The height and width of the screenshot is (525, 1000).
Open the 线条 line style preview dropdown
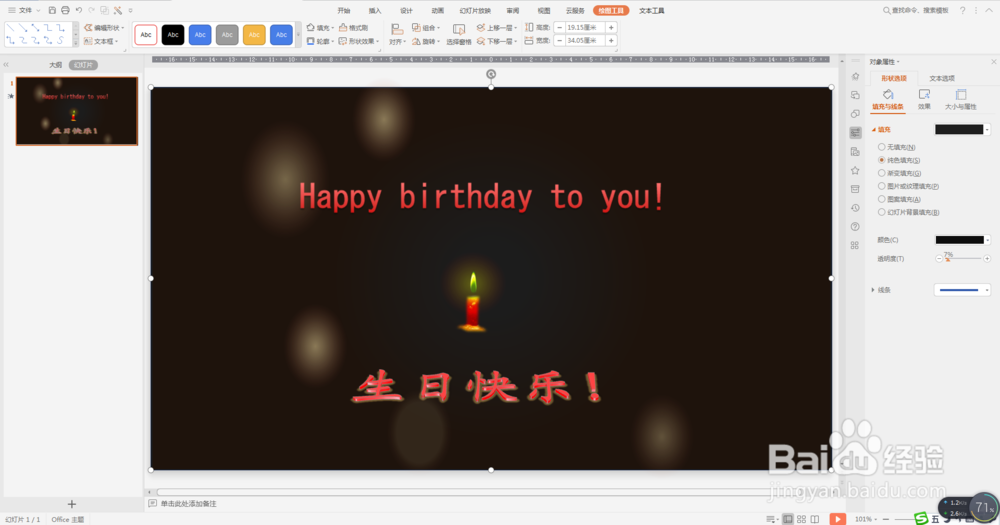(x=962, y=290)
